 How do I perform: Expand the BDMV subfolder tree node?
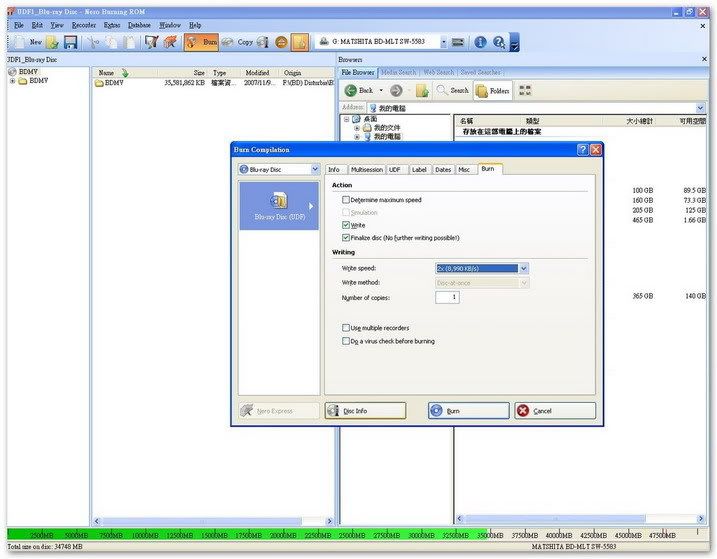(x=13, y=81)
